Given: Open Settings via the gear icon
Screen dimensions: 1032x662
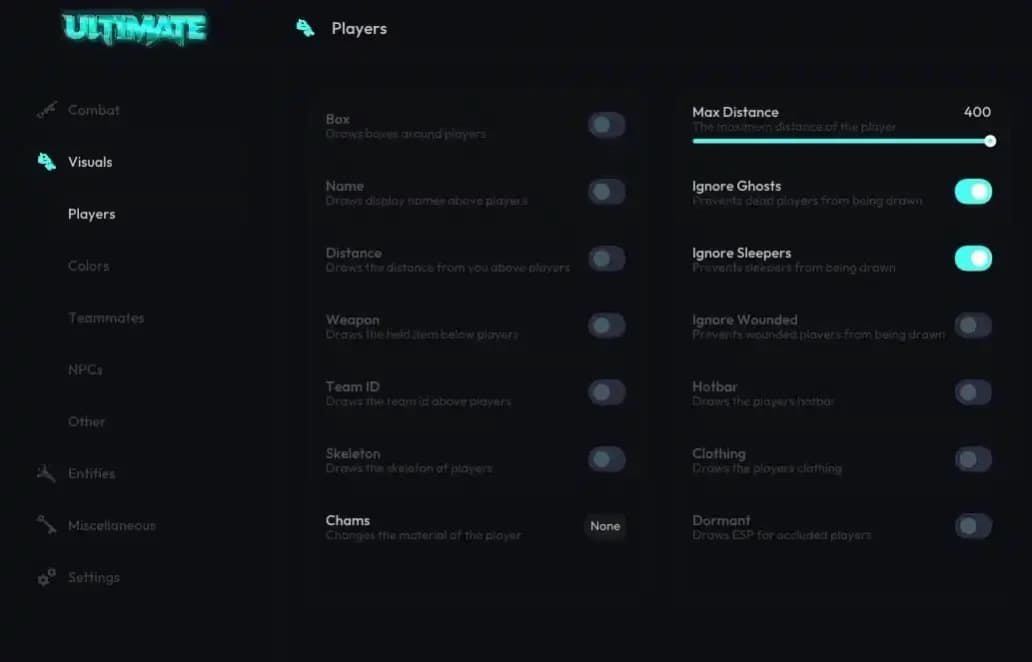Looking at the screenshot, I should (44, 577).
